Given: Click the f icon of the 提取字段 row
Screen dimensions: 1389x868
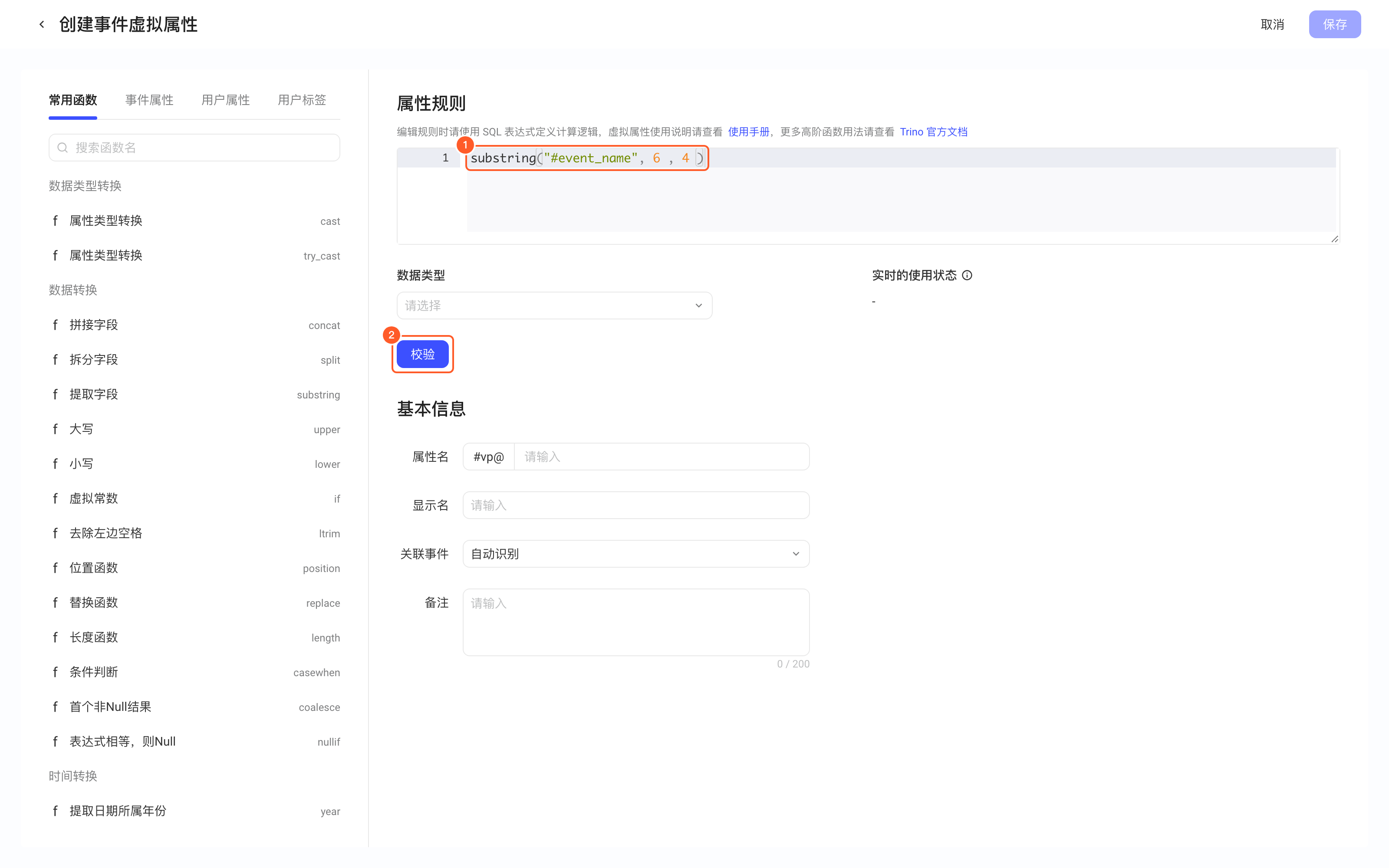Looking at the screenshot, I should click(x=55, y=395).
